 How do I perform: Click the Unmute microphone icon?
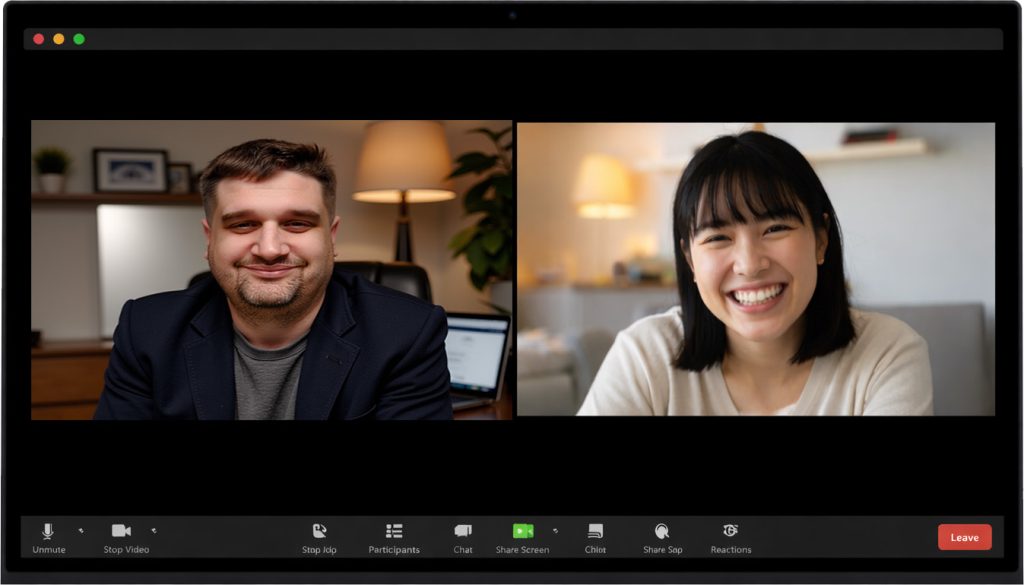click(x=47, y=531)
